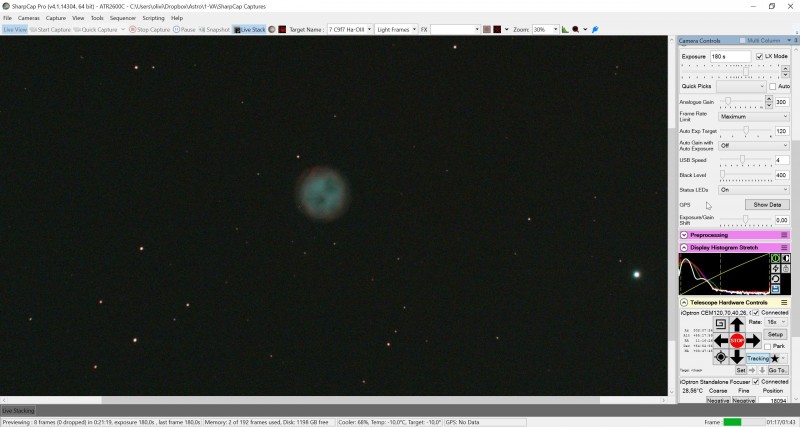
Task: Open the Auto Gain with Auto Exposure dropdown
Action: click(754, 146)
